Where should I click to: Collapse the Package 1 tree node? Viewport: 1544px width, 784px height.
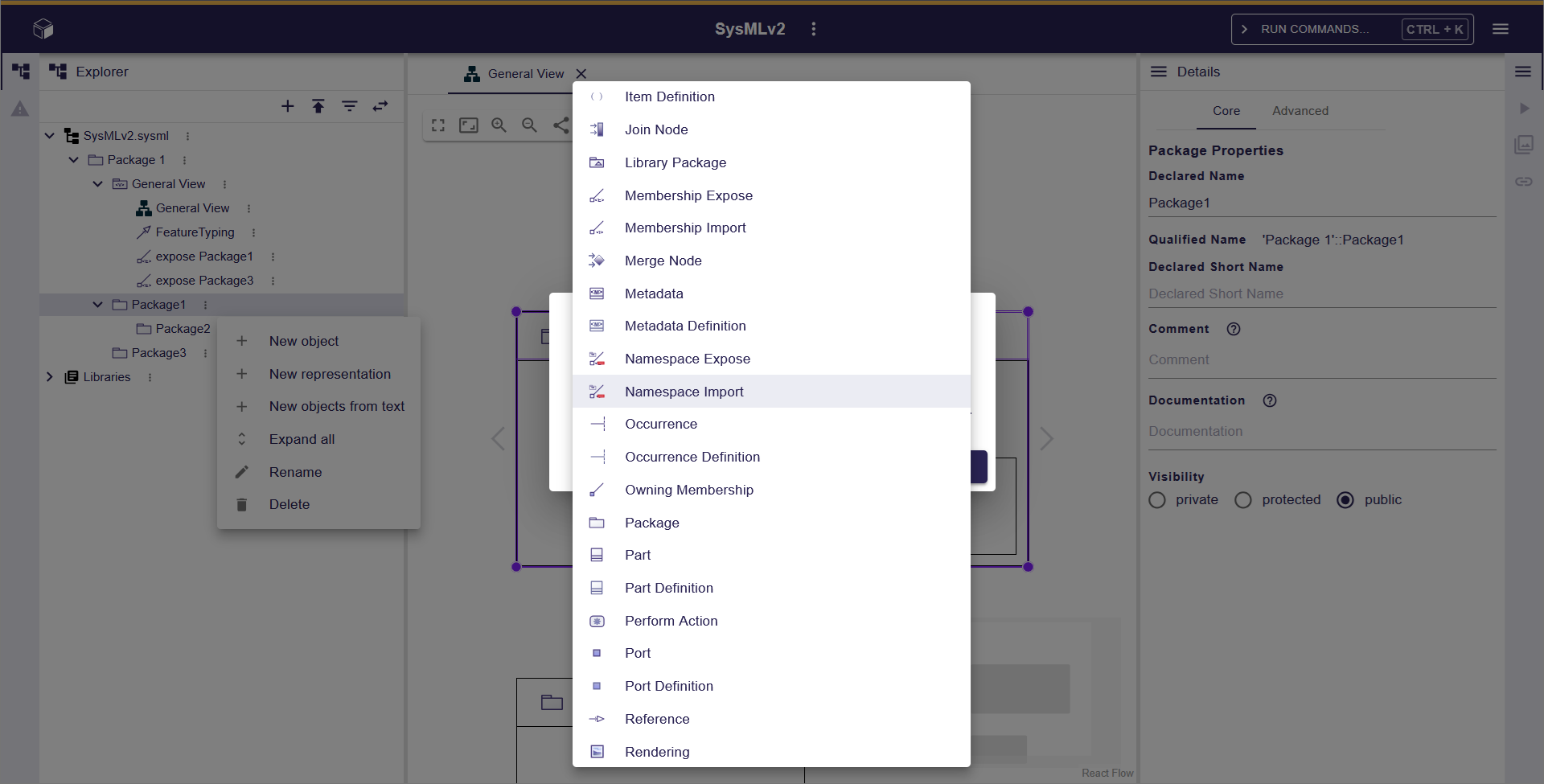pyautogui.click(x=74, y=160)
